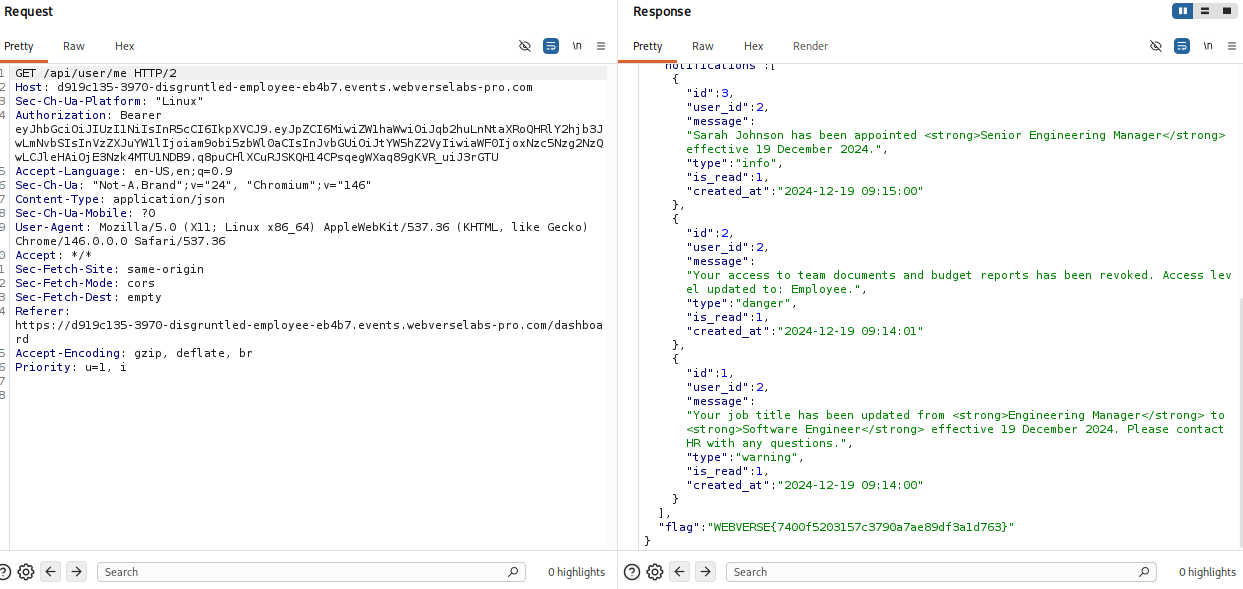The width and height of the screenshot is (1243, 589).
Task: Click the 'GET /api/user/me HTTP/2' request line
Action: click(x=95, y=74)
